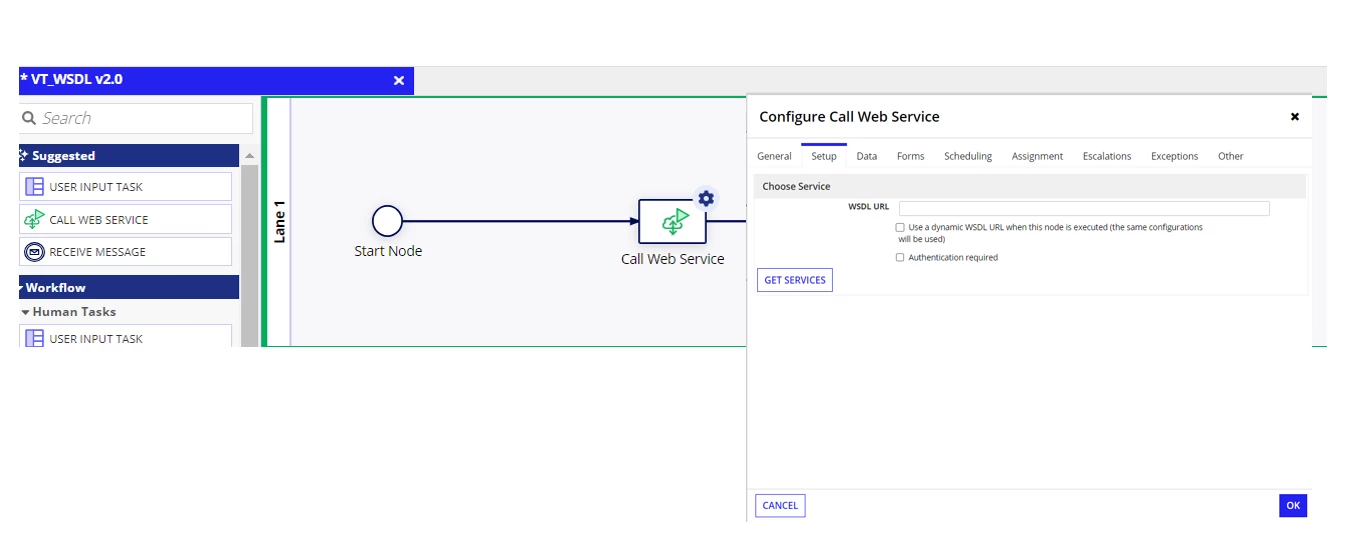
Task: Select the Start Node circle
Action: pos(387,221)
